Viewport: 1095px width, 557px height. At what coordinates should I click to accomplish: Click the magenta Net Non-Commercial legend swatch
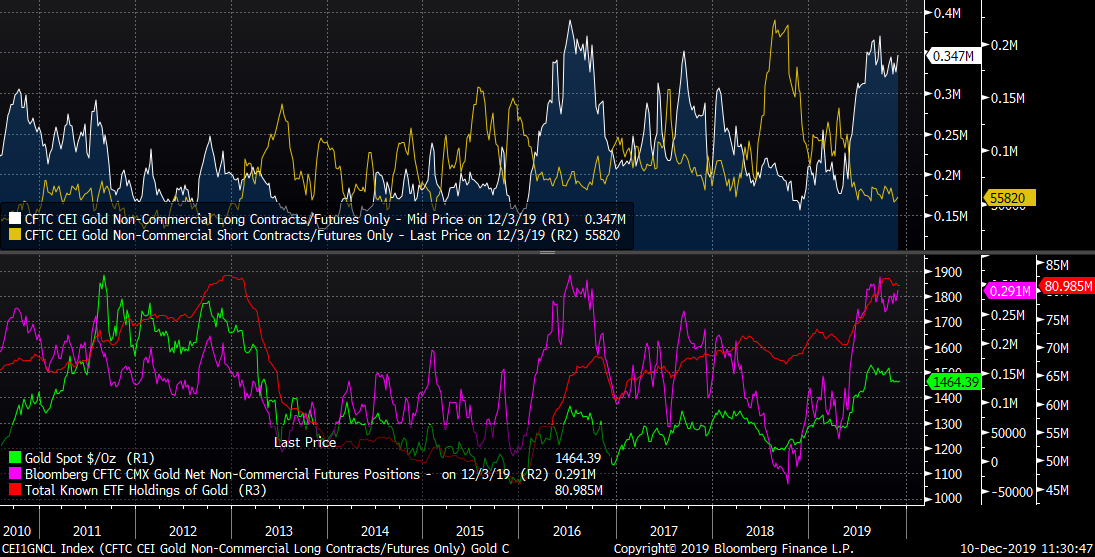pyautogui.click(x=15, y=474)
